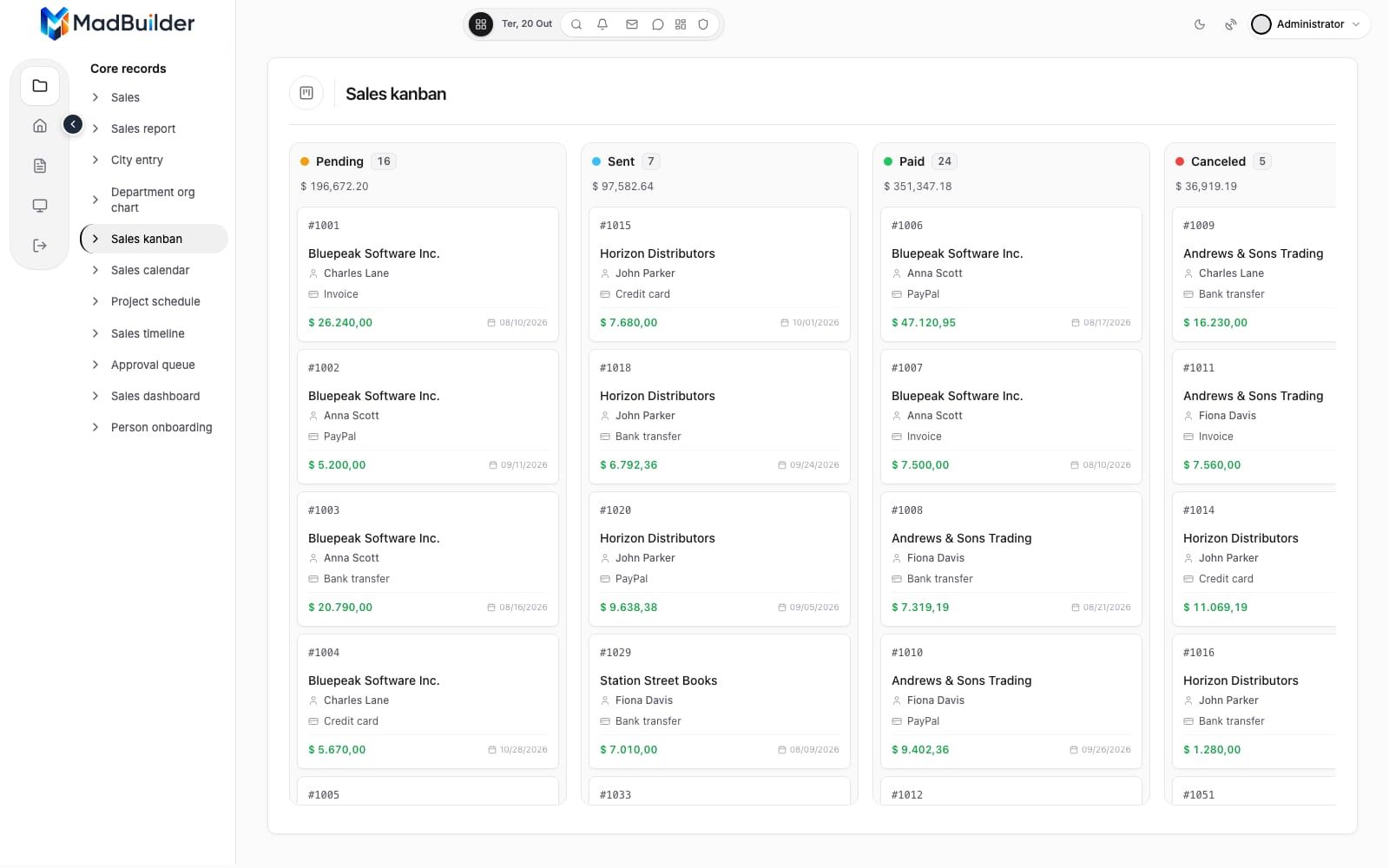1389x868 pixels.
Task: Open card #1001 Bluepeak Software Inc.
Action: [x=428, y=274]
